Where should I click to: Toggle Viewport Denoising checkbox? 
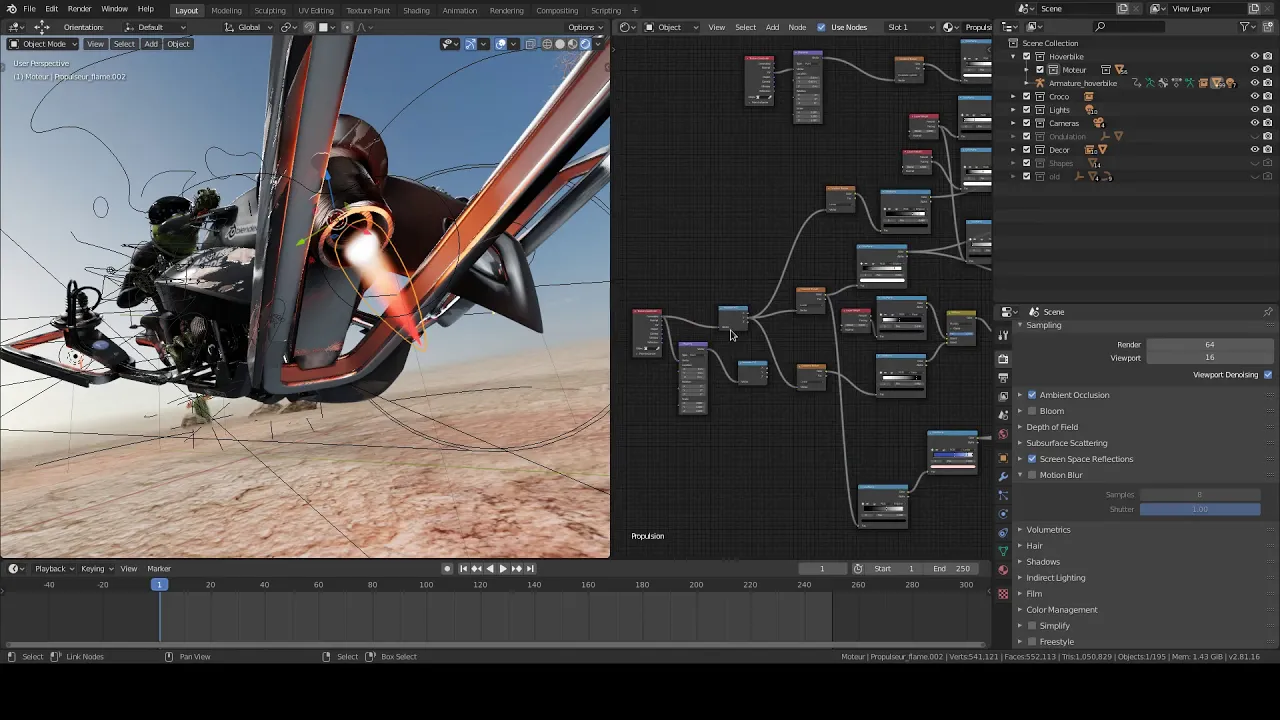(1268, 375)
